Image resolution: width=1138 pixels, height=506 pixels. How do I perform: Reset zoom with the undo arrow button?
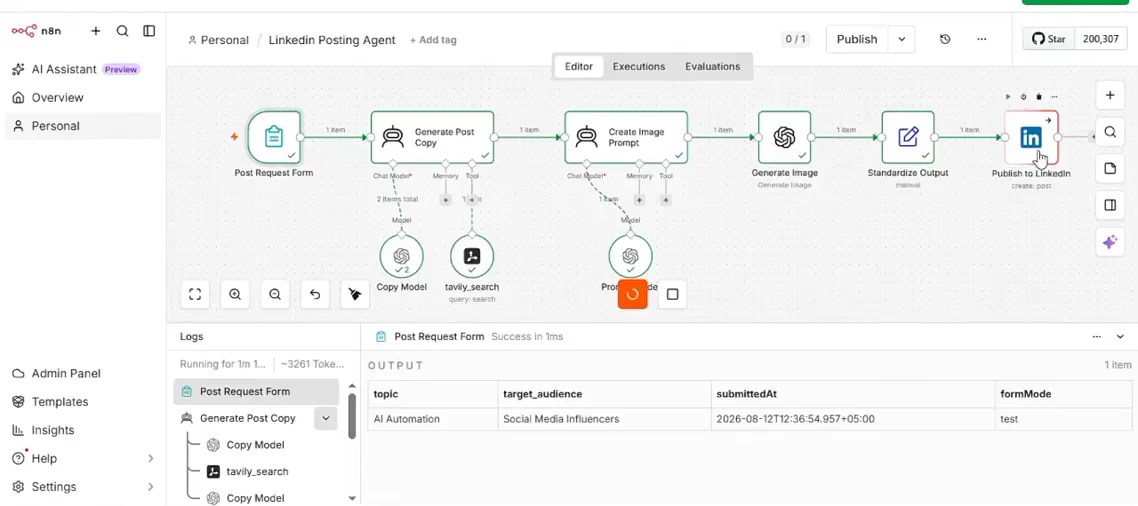pyautogui.click(x=315, y=294)
